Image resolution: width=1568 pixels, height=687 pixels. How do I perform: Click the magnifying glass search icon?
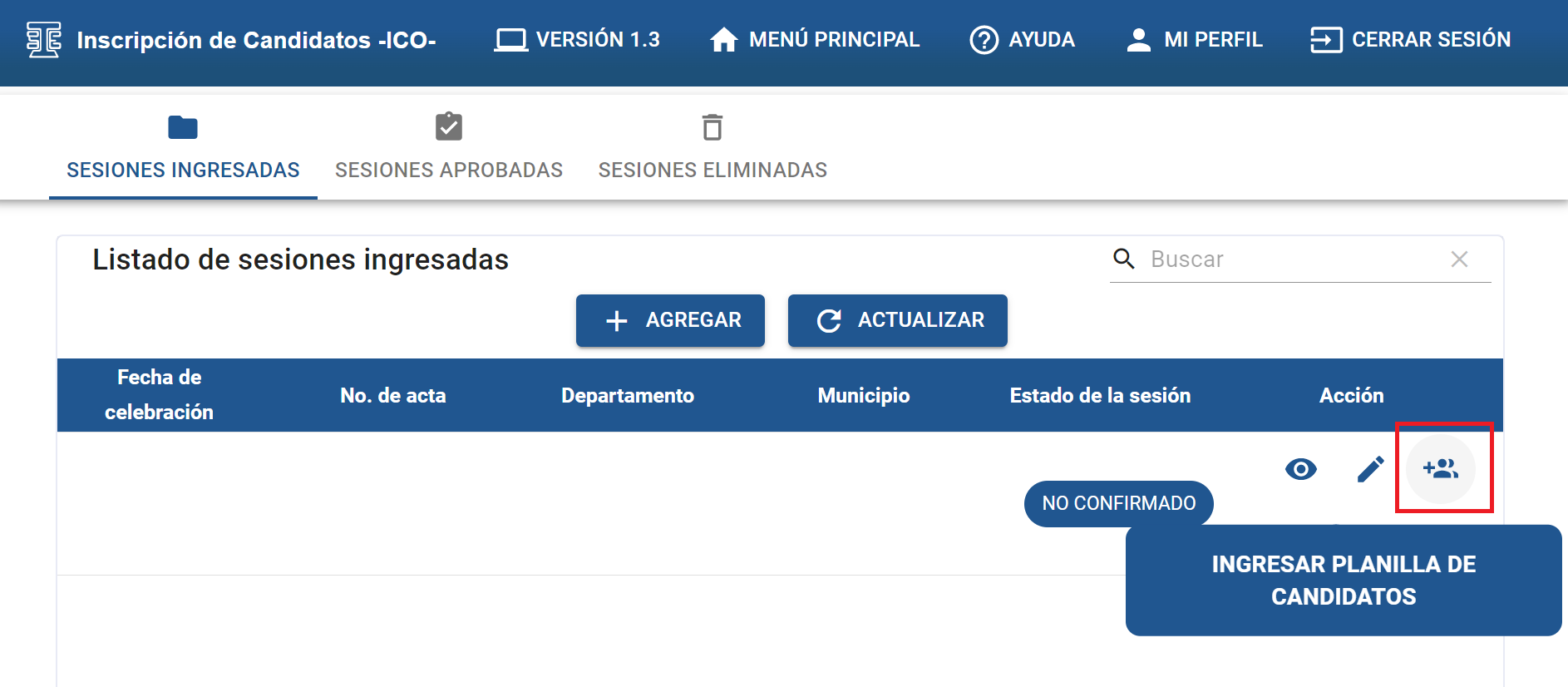(1124, 259)
